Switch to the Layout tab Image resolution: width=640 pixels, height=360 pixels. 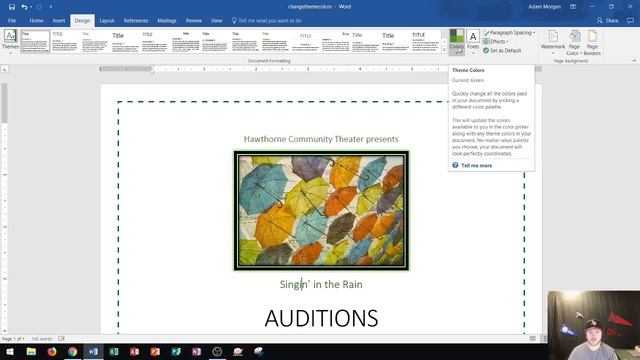pyautogui.click(x=107, y=20)
